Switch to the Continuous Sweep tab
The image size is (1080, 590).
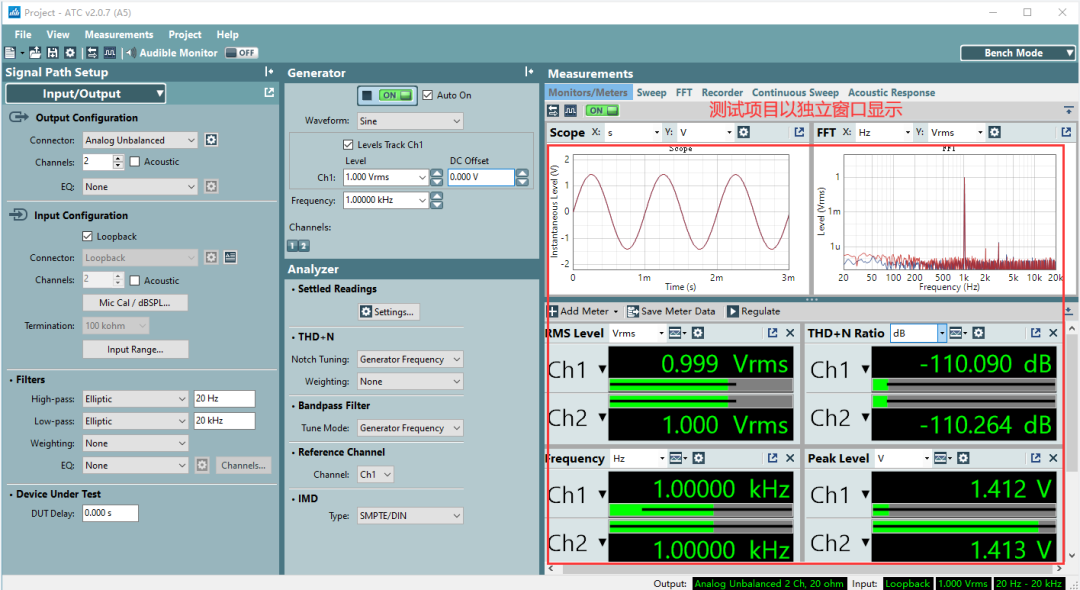pyautogui.click(x=795, y=92)
